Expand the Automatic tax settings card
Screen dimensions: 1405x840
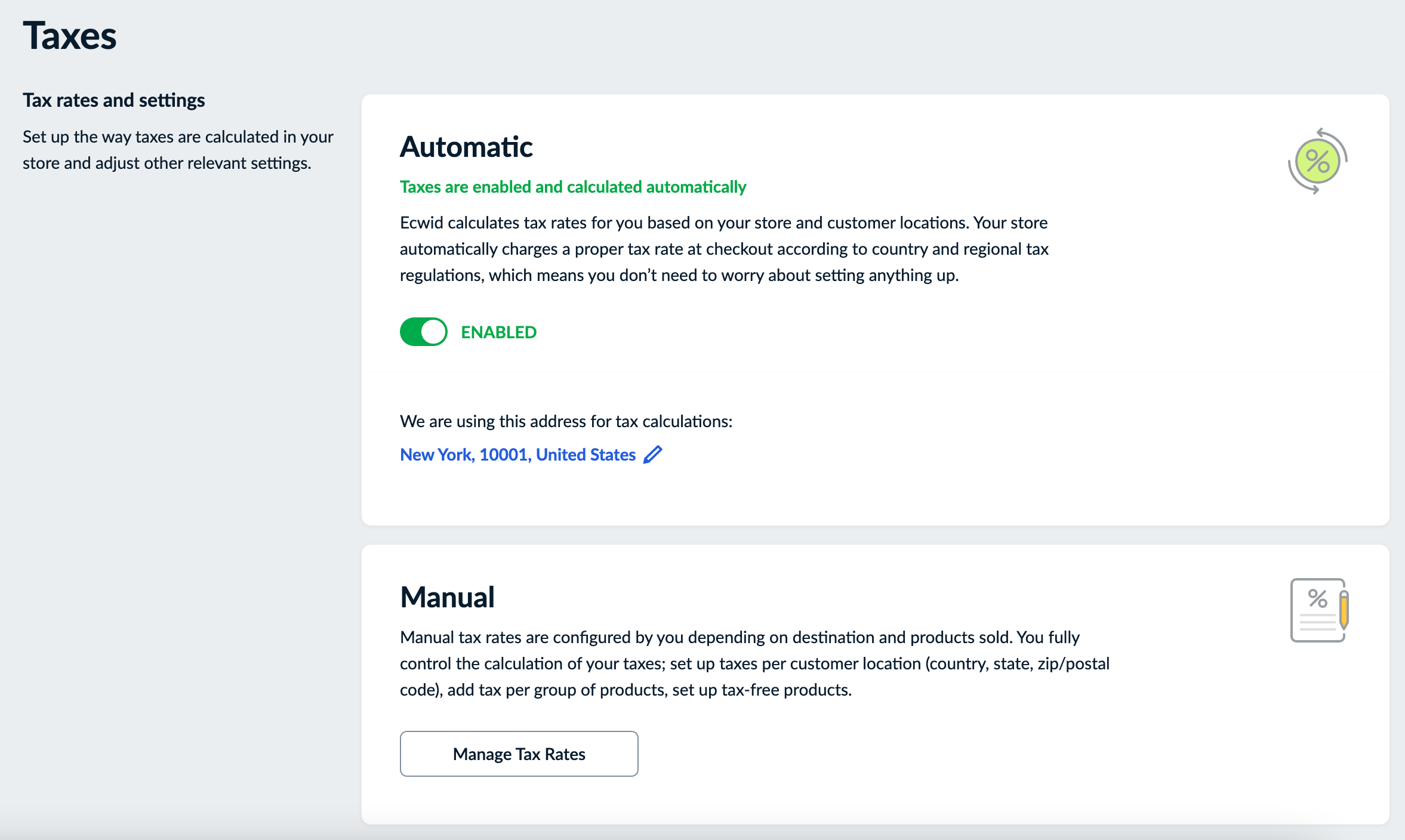(466, 147)
